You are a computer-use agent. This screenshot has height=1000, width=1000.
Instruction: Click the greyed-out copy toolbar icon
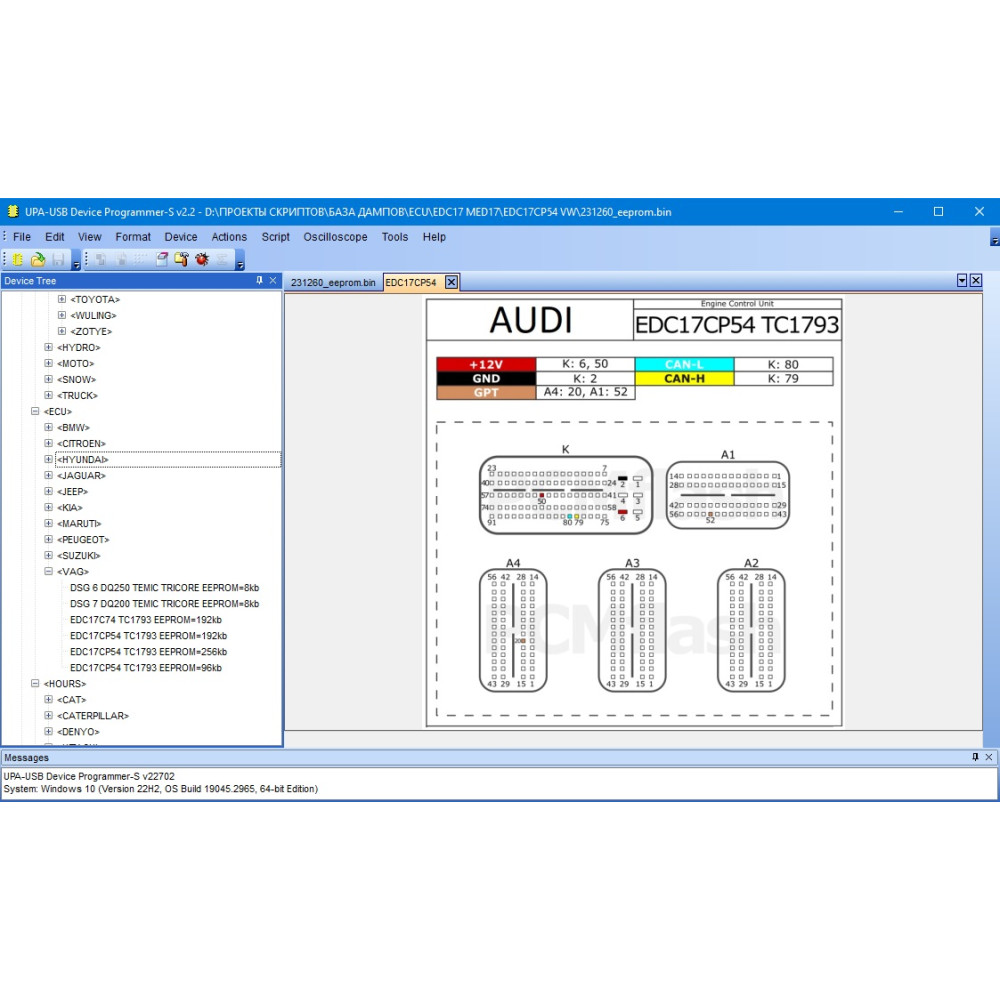pos(101,260)
